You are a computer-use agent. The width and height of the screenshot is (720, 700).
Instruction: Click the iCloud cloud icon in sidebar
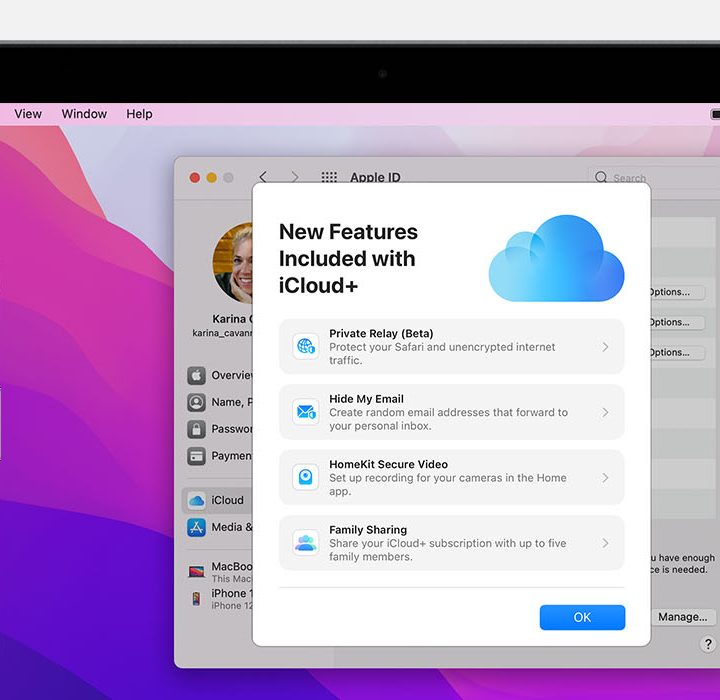click(x=197, y=500)
